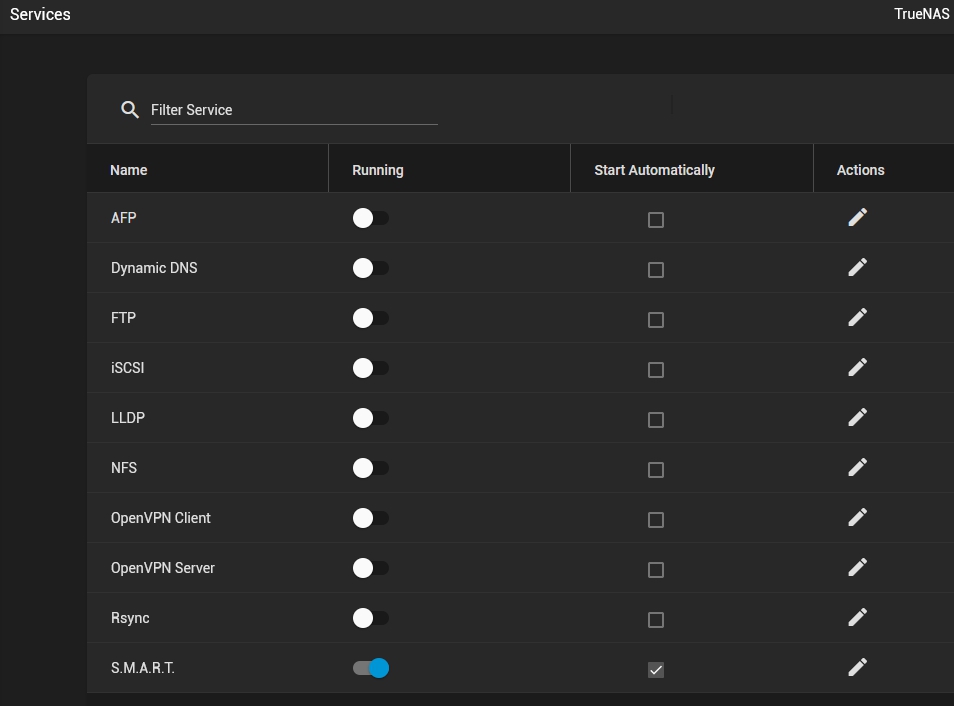Edit Rsync service settings

click(x=857, y=617)
